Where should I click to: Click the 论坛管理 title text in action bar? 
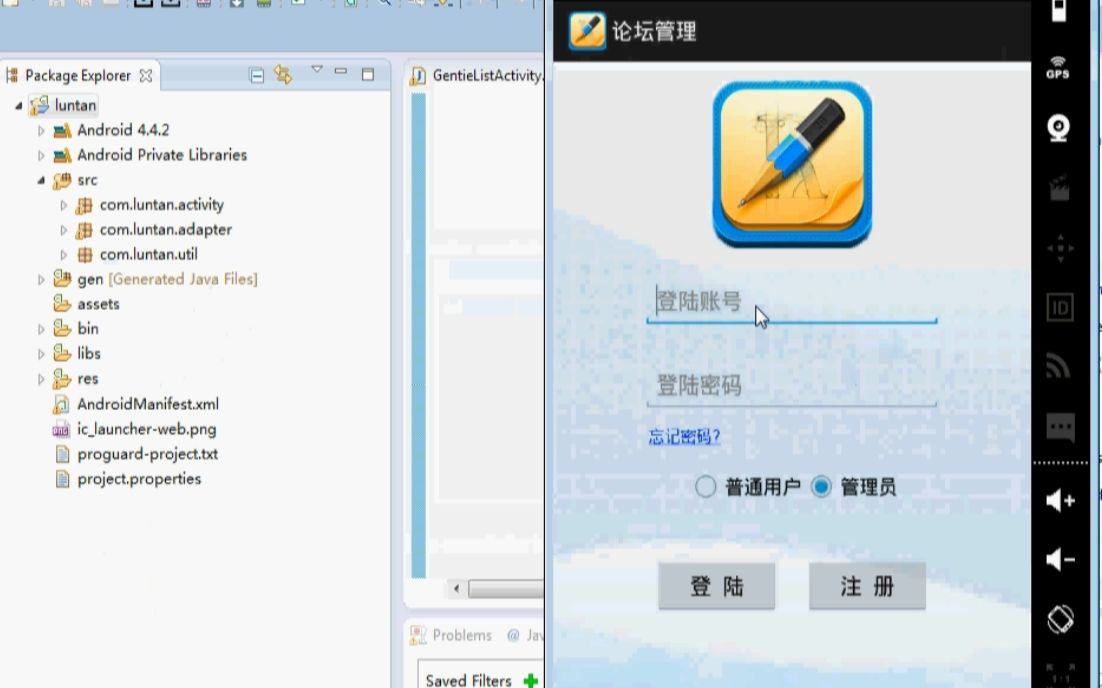pyautogui.click(x=654, y=32)
